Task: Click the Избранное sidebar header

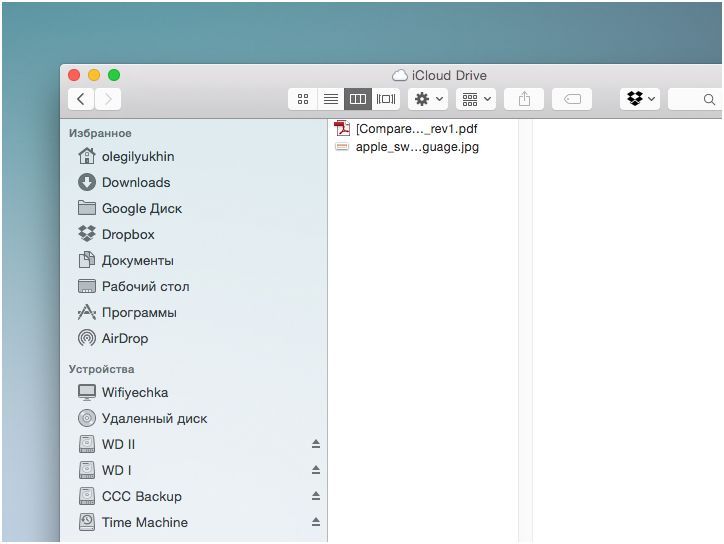Action: (100, 133)
